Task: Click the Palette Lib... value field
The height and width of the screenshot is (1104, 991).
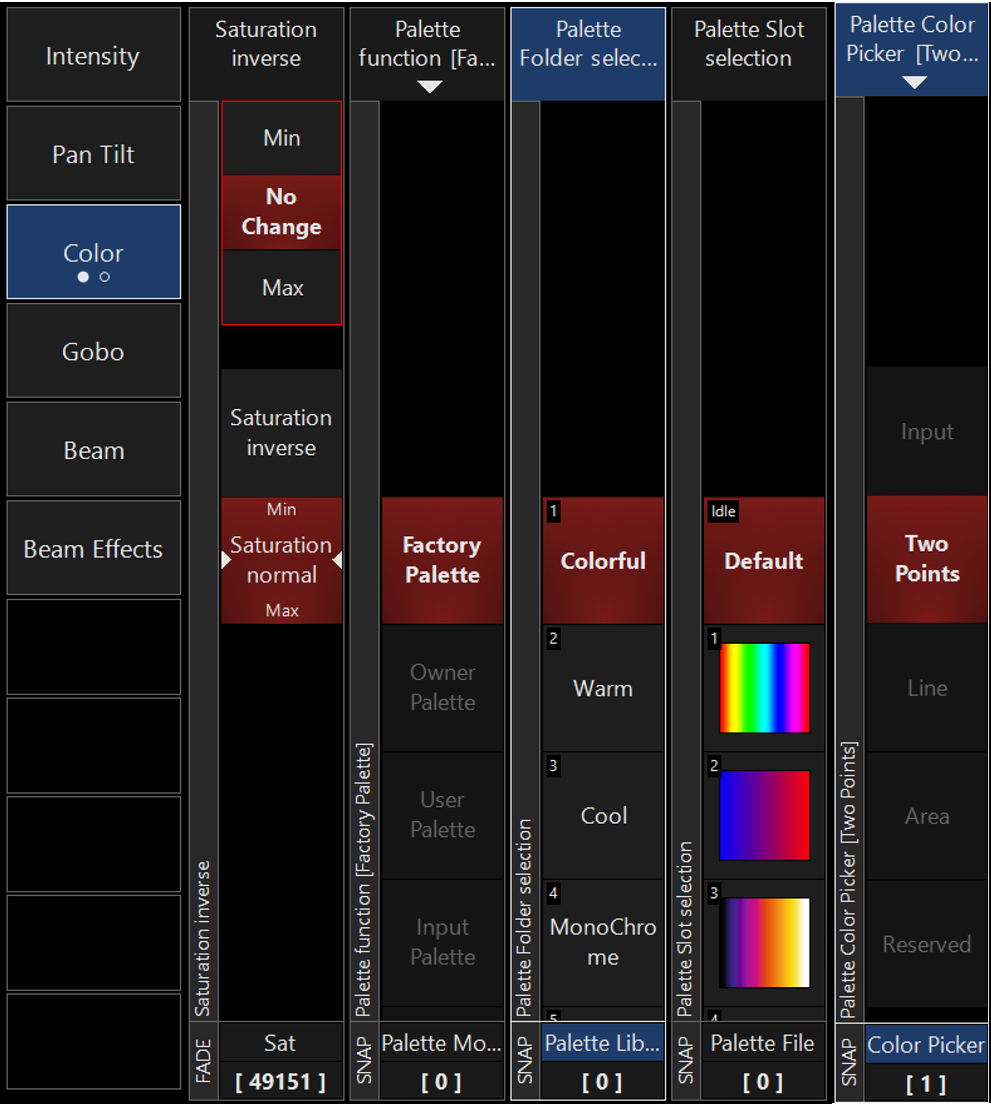Action: coord(602,1081)
